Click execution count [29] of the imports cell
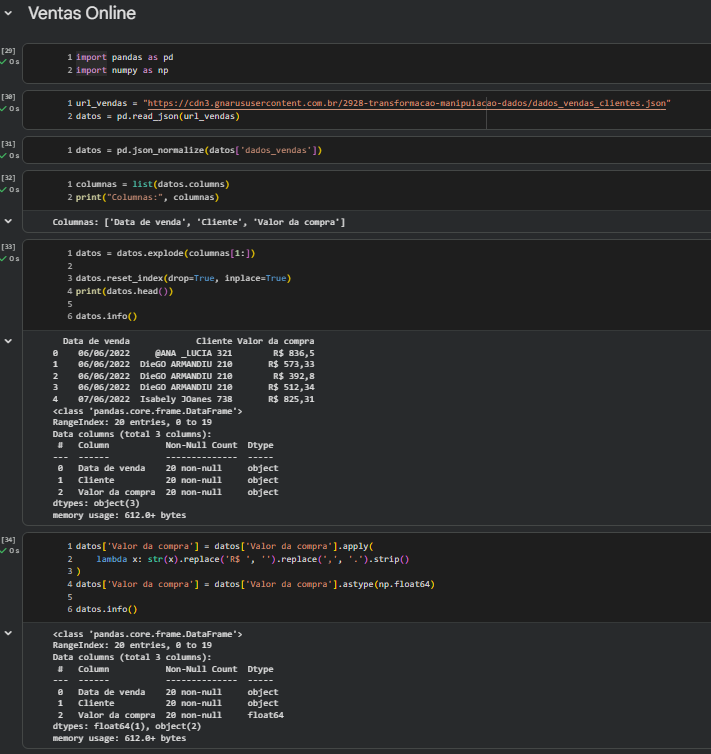This screenshot has height=754, width=711. coord(9,50)
